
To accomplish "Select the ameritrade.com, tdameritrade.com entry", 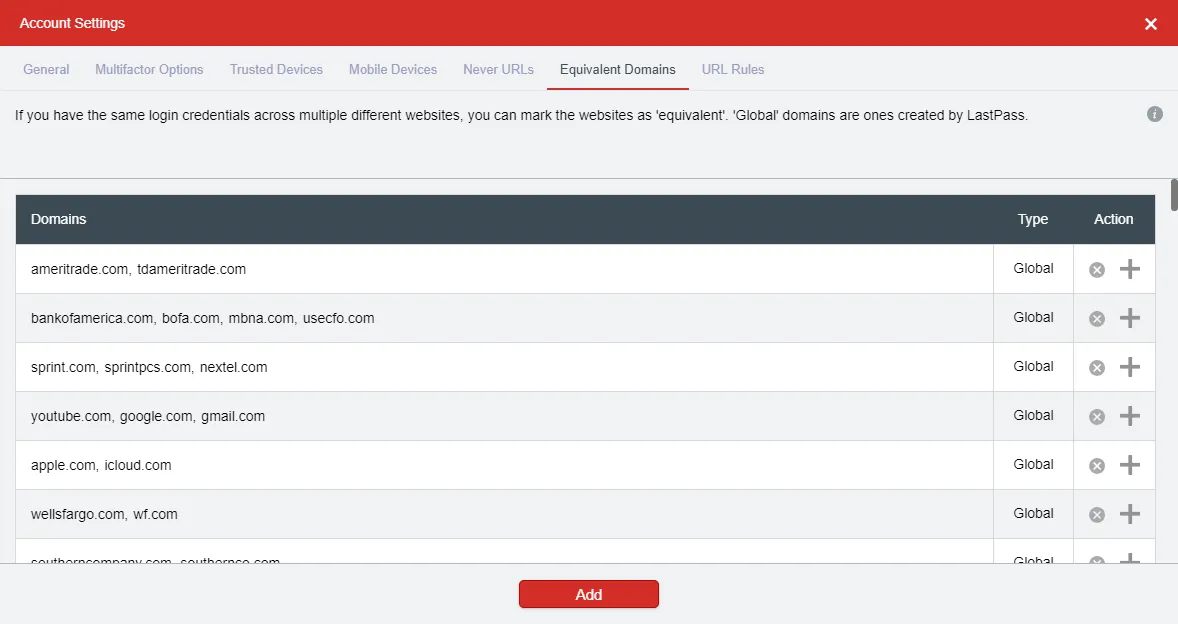I will [x=138, y=269].
